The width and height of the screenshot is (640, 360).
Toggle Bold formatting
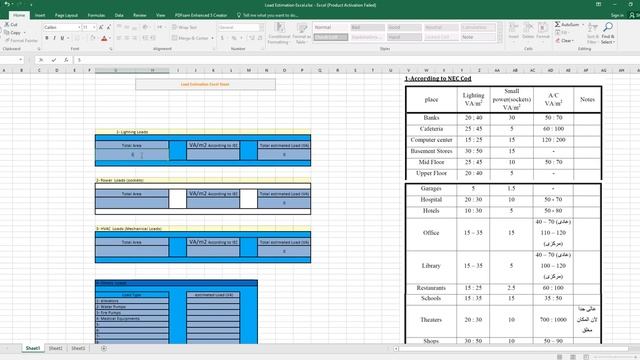pos(47,38)
